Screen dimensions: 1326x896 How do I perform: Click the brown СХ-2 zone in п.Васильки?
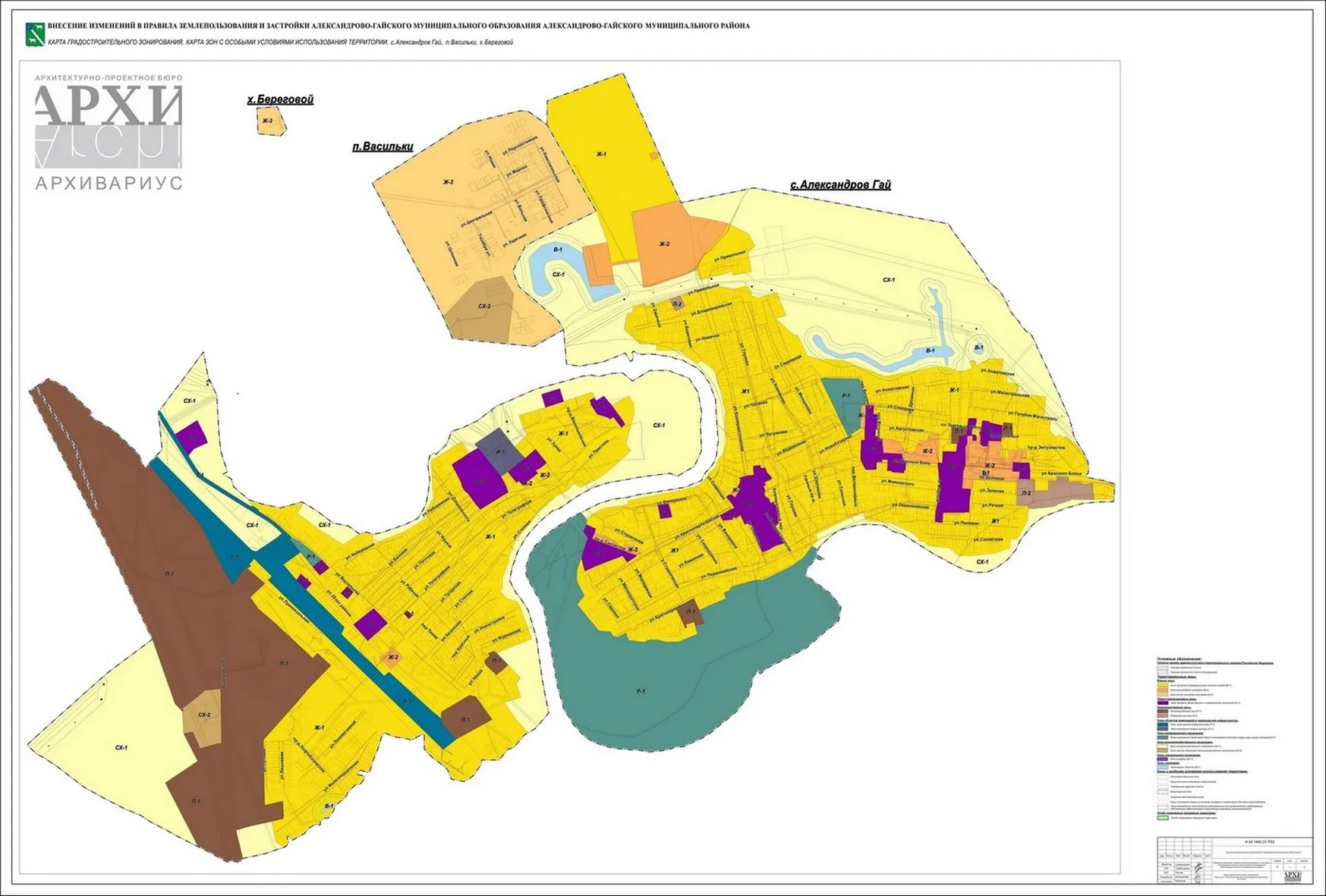coord(482,309)
